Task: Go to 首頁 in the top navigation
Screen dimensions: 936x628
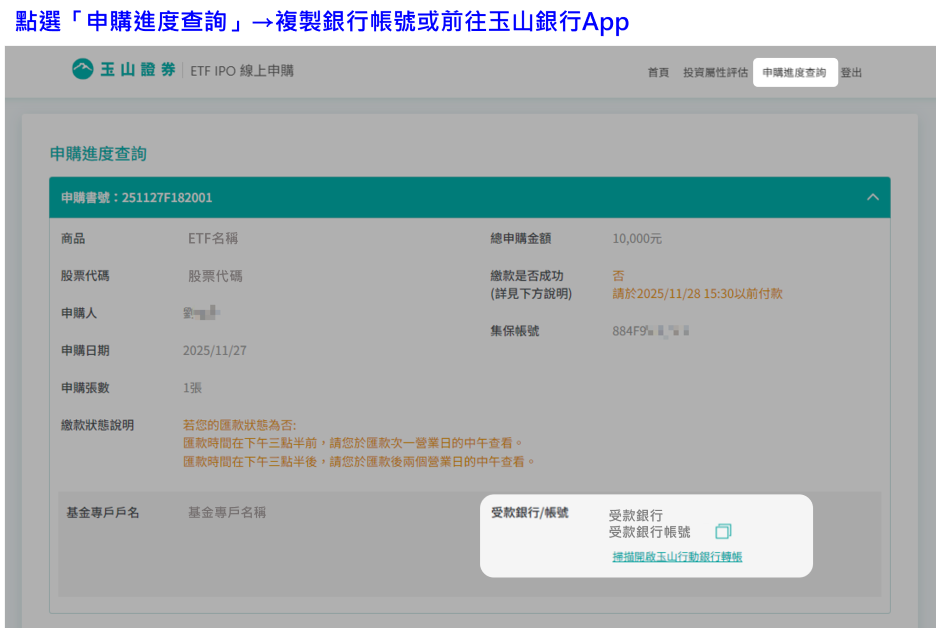Action: coord(658,73)
